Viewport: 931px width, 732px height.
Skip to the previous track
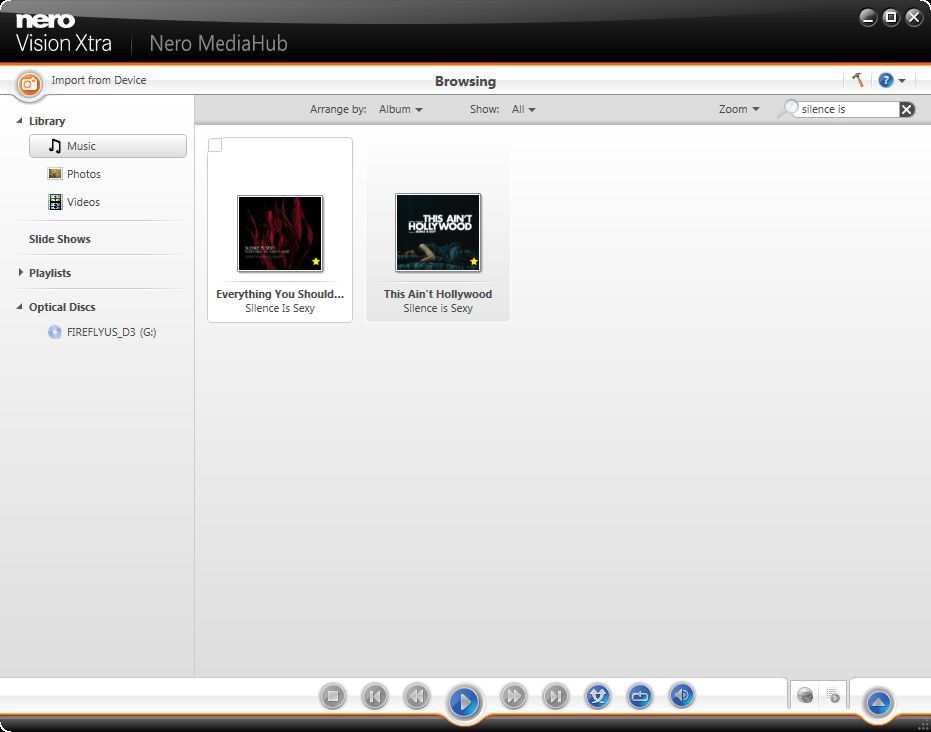(375, 696)
